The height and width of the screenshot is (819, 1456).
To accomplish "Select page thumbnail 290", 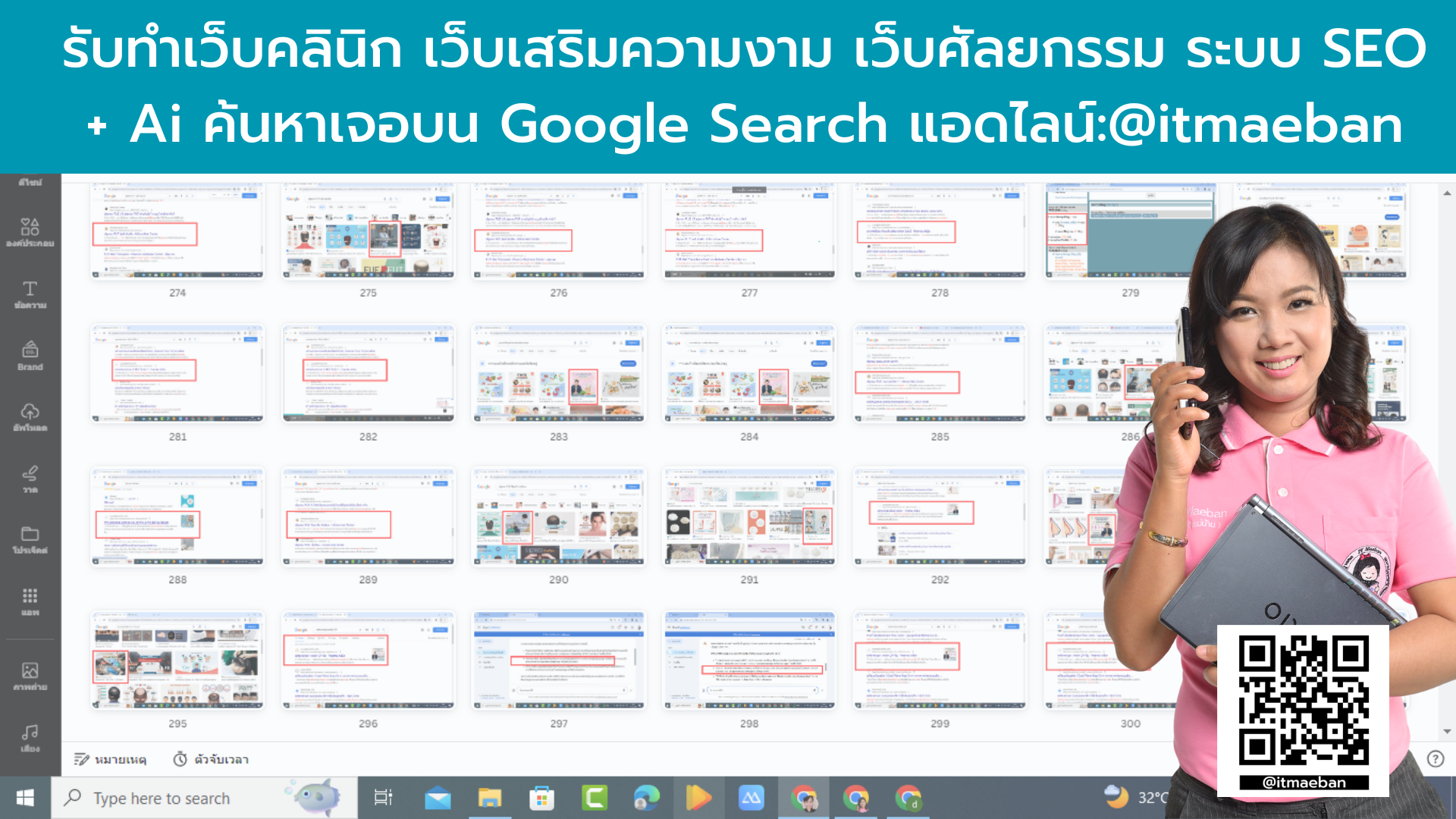I will 559,517.
